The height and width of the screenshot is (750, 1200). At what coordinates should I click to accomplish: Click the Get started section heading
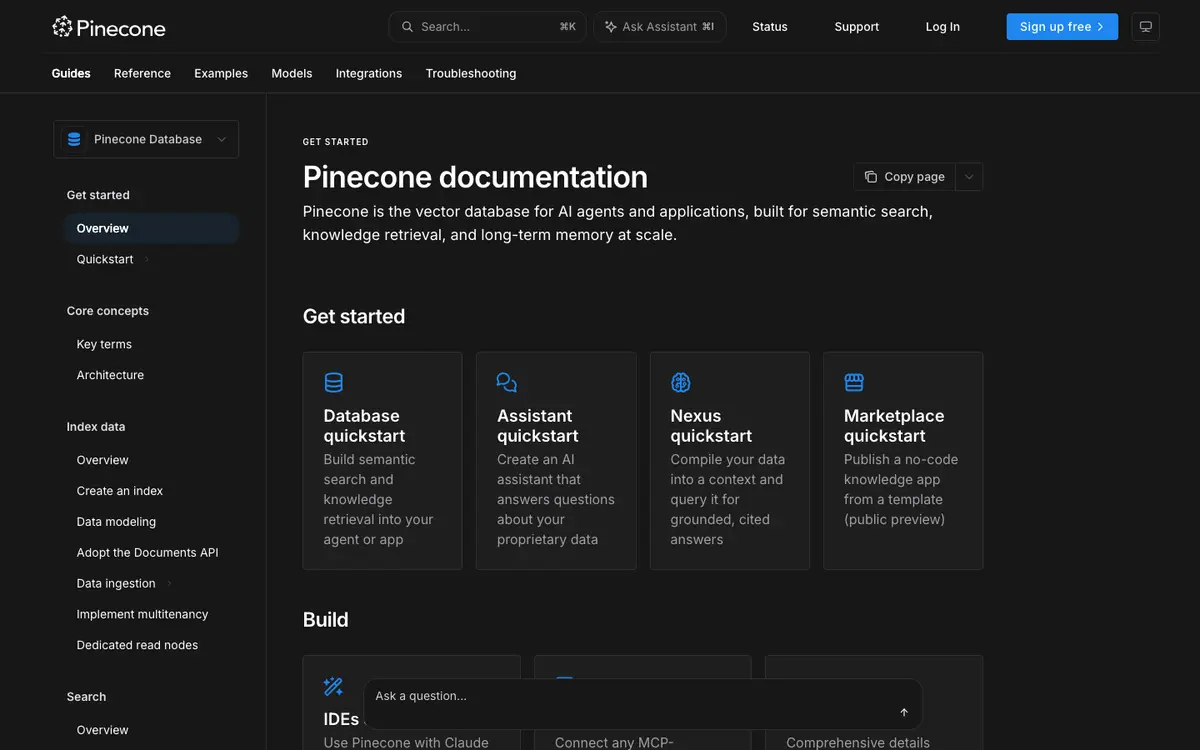click(354, 317)
